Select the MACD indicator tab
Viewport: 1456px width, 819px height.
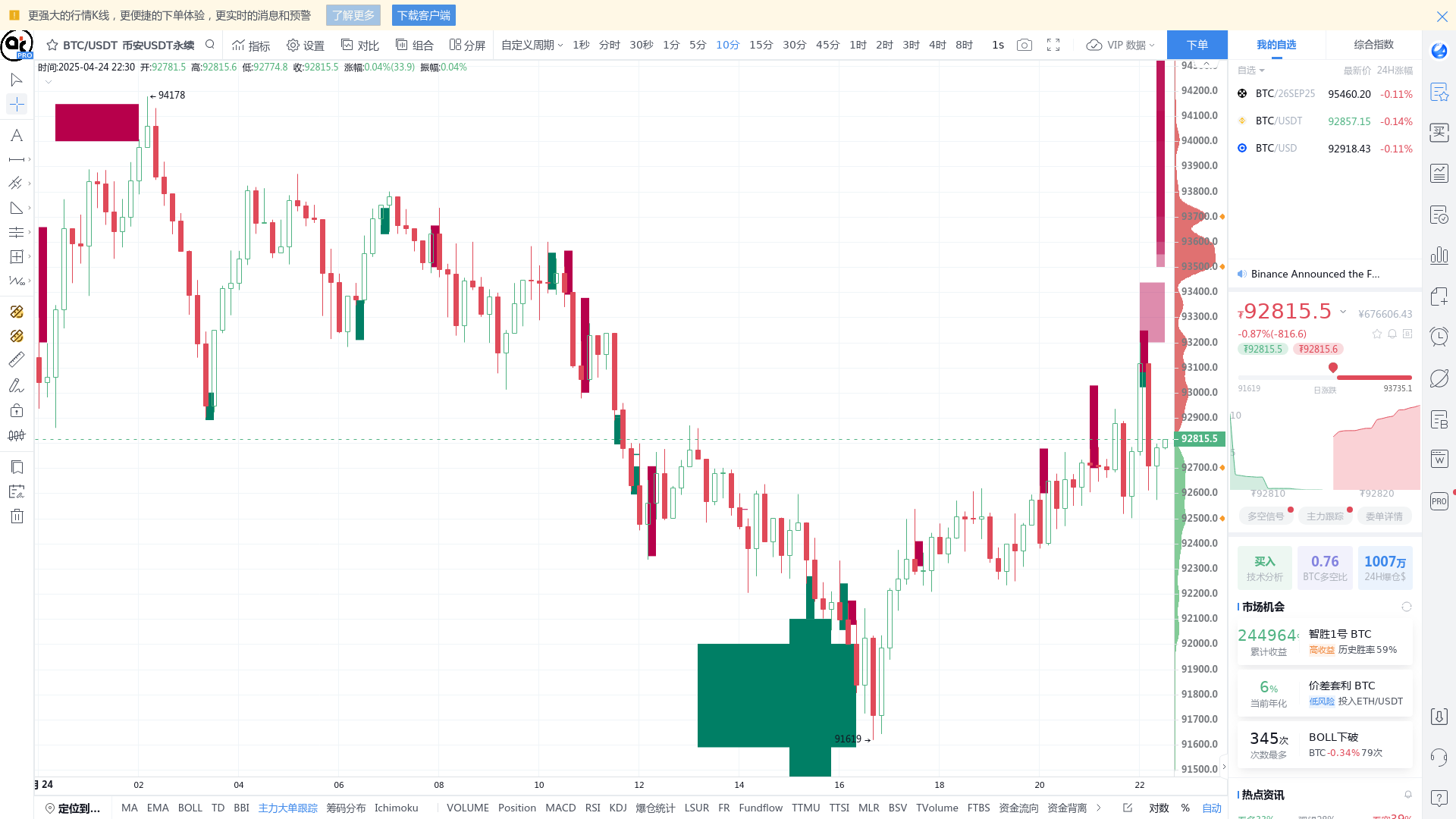pyautogui.click(x=560, y=808)
